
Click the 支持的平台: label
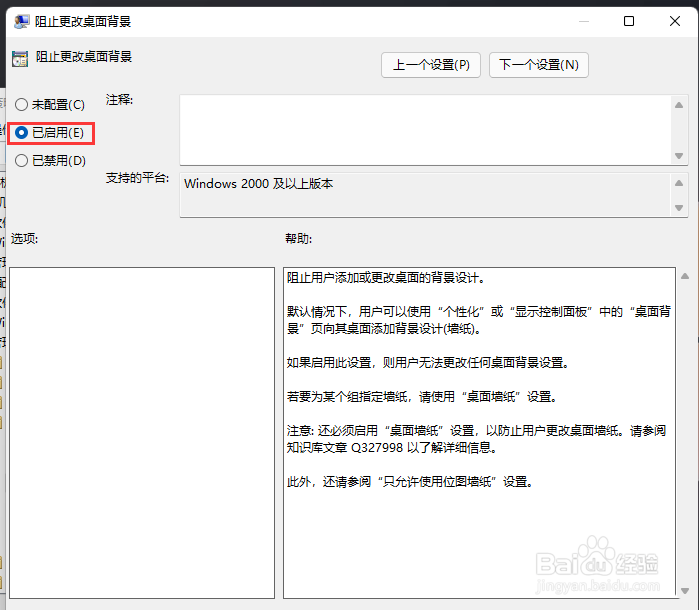(x=137, y=178)
